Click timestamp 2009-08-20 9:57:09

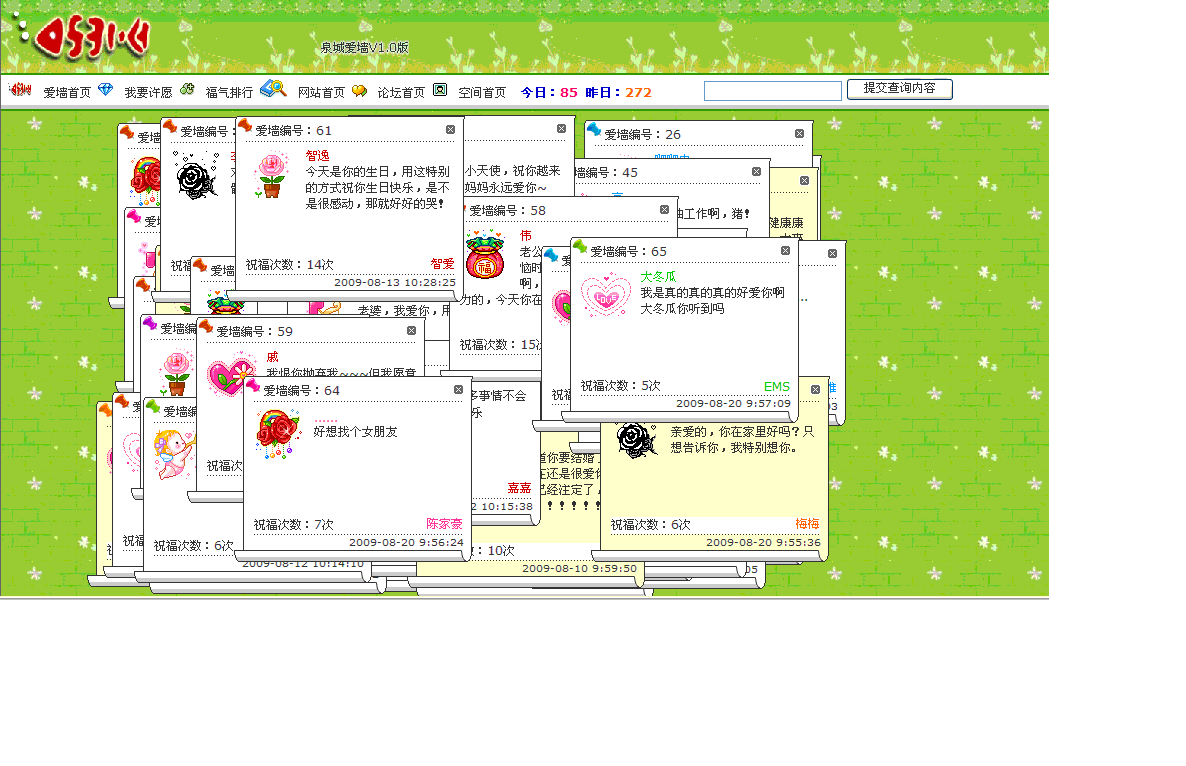point(733,403)
